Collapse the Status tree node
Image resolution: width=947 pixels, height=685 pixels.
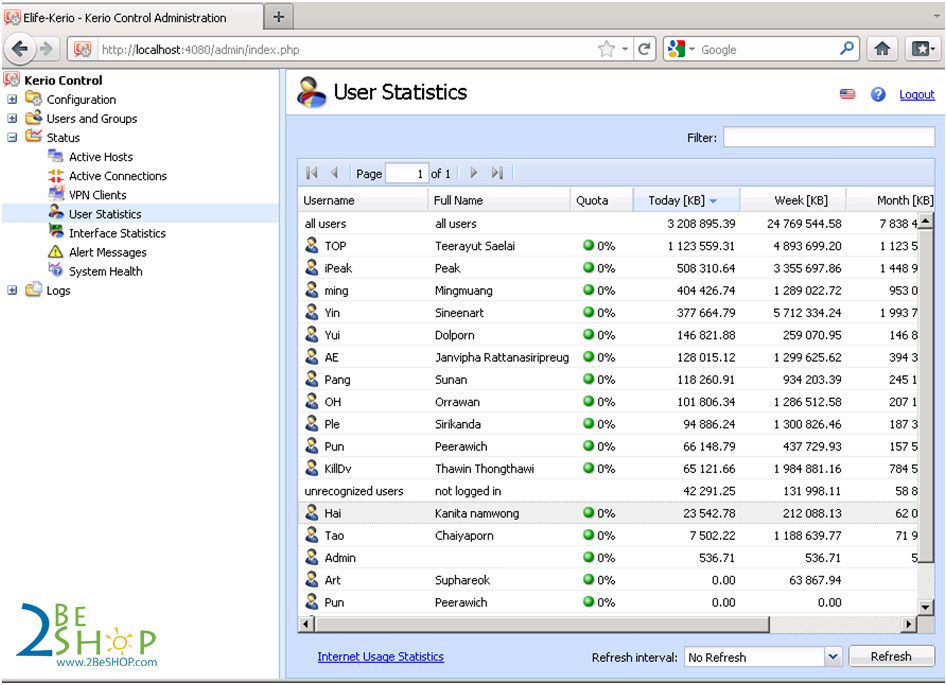(12, 137)
